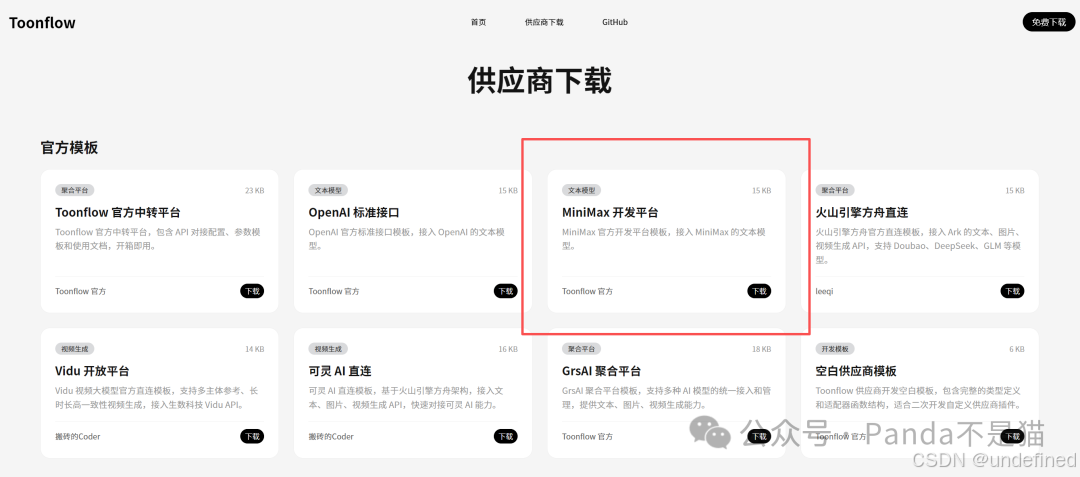Click Toonflow 官方 author on OpenAI card
1080x477 pixels.
(x=334, y=291)
